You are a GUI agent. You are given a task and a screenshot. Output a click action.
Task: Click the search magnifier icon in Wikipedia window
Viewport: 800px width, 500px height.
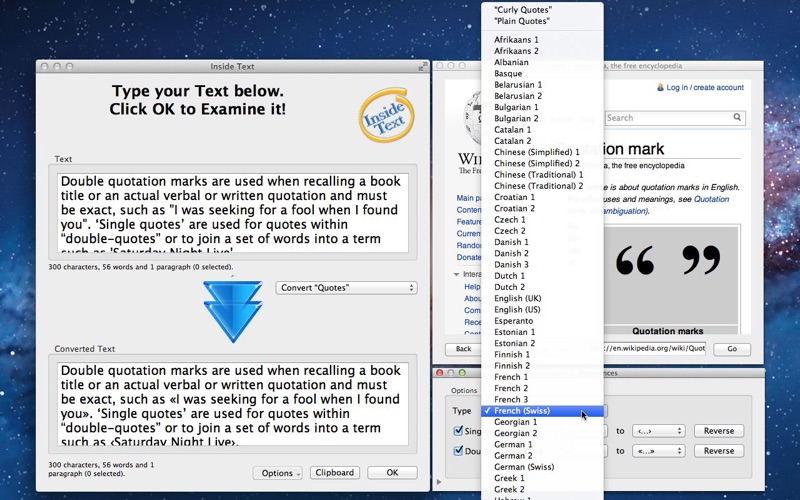tap(737, 117)
